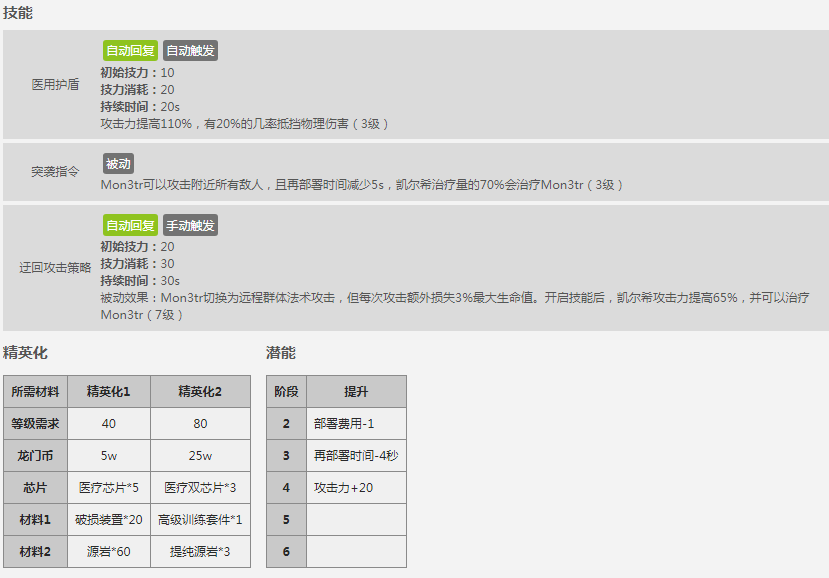Click the 高级训练套件*1 material cell
This screenshot has height=578, width=829.
click(200, 519)
